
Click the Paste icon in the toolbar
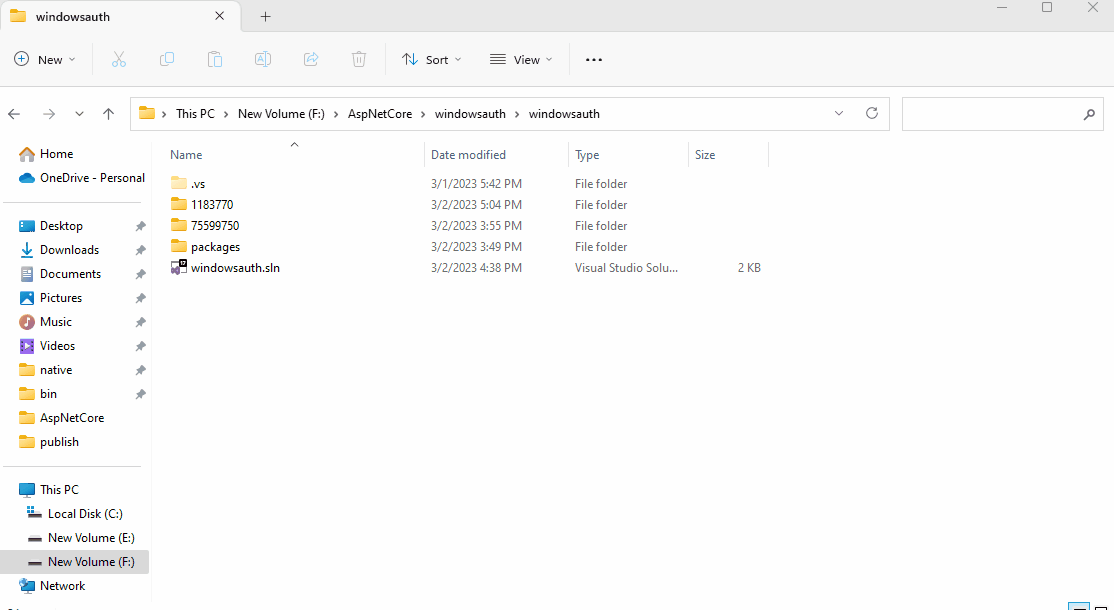[x=215, y=59]
